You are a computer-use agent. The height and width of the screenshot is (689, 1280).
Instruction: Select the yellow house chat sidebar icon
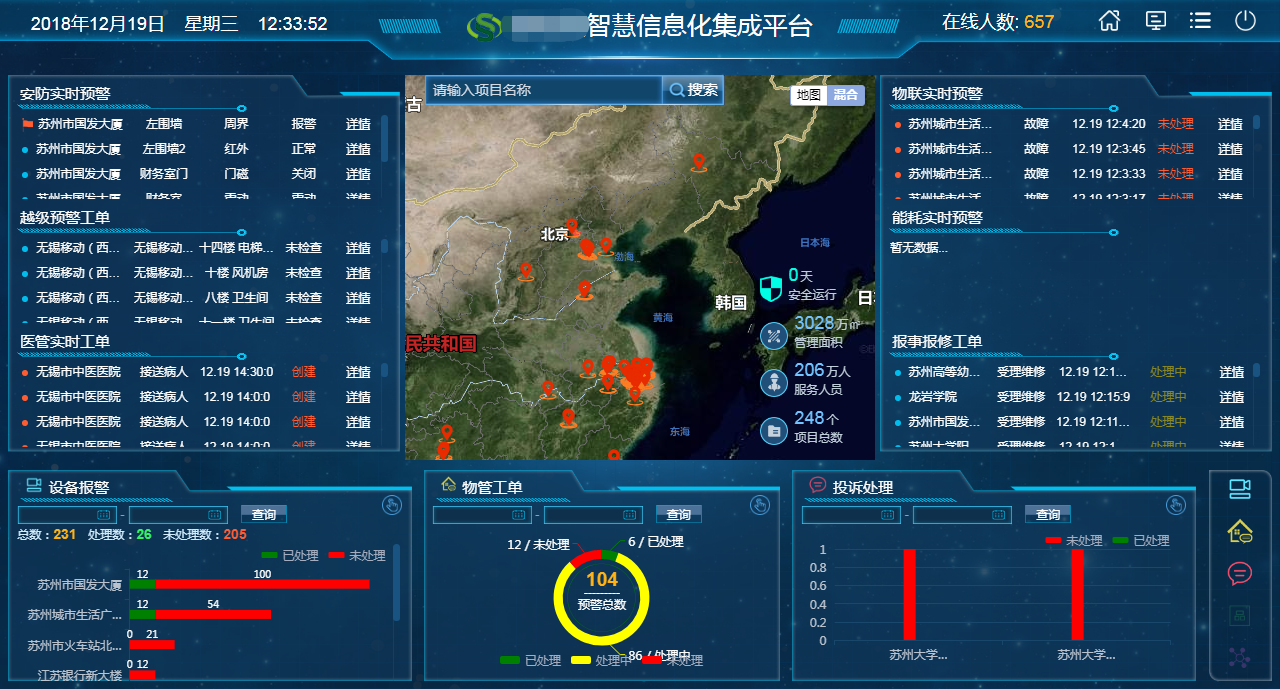1240,531
